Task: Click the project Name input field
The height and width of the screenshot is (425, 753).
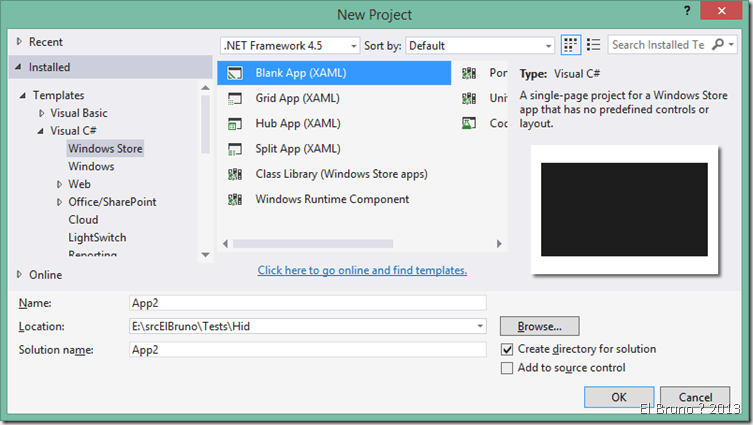Action: pyautogui.click(x=306, y=303)
